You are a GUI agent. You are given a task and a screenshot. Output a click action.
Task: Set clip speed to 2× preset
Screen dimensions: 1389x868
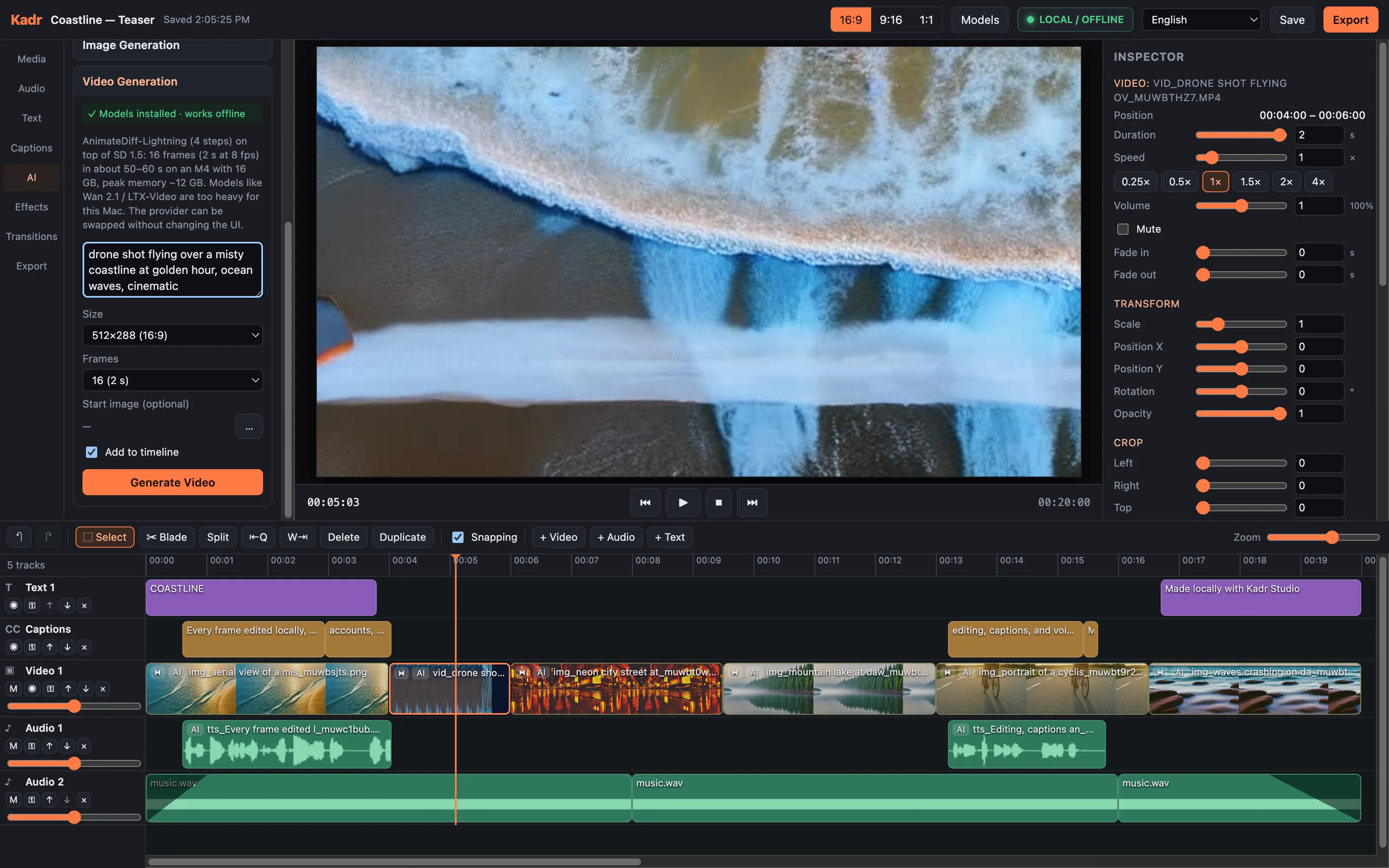pos(1286,181)
